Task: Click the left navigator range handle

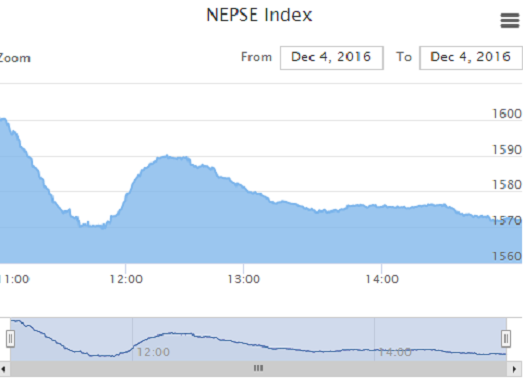Action: pyautogui.click(x=10, y=339)
